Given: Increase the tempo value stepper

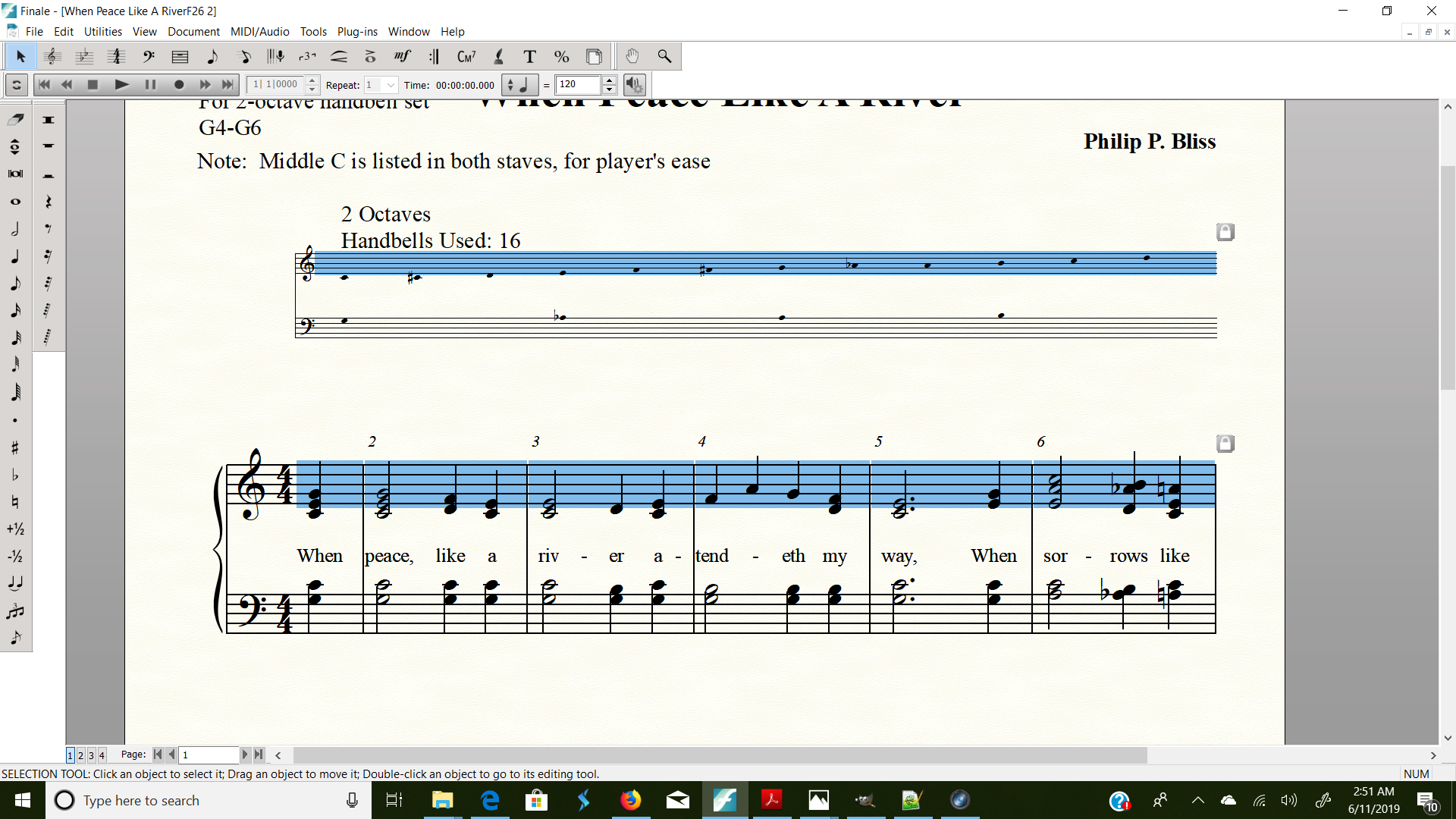Looking at the screenshot, I should [x=609, y=80].
